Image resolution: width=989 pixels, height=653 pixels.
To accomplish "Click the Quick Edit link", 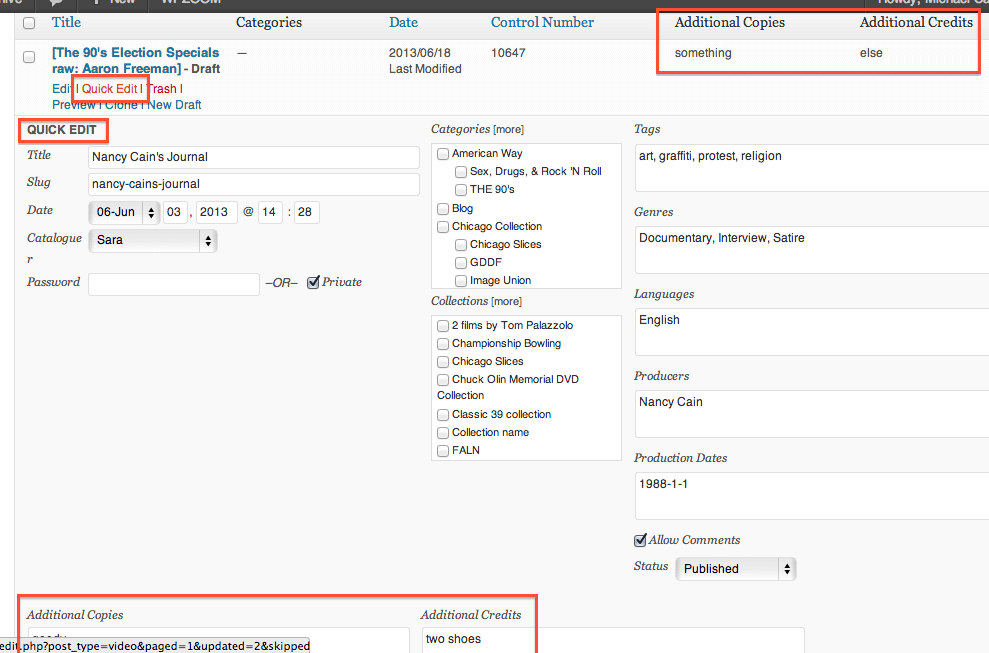I will coord(110,89).
